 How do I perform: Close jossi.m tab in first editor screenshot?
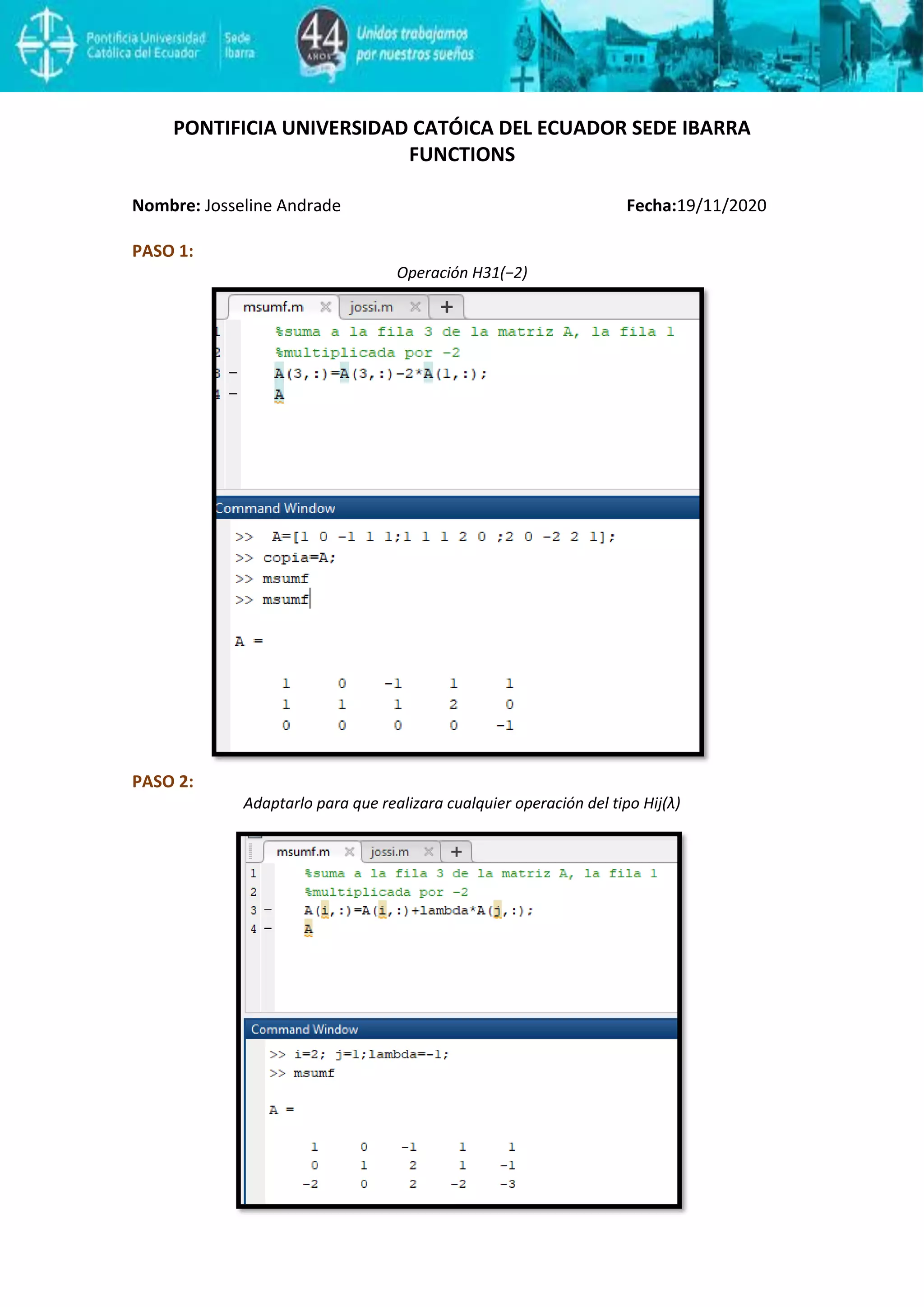coord(416,307)
